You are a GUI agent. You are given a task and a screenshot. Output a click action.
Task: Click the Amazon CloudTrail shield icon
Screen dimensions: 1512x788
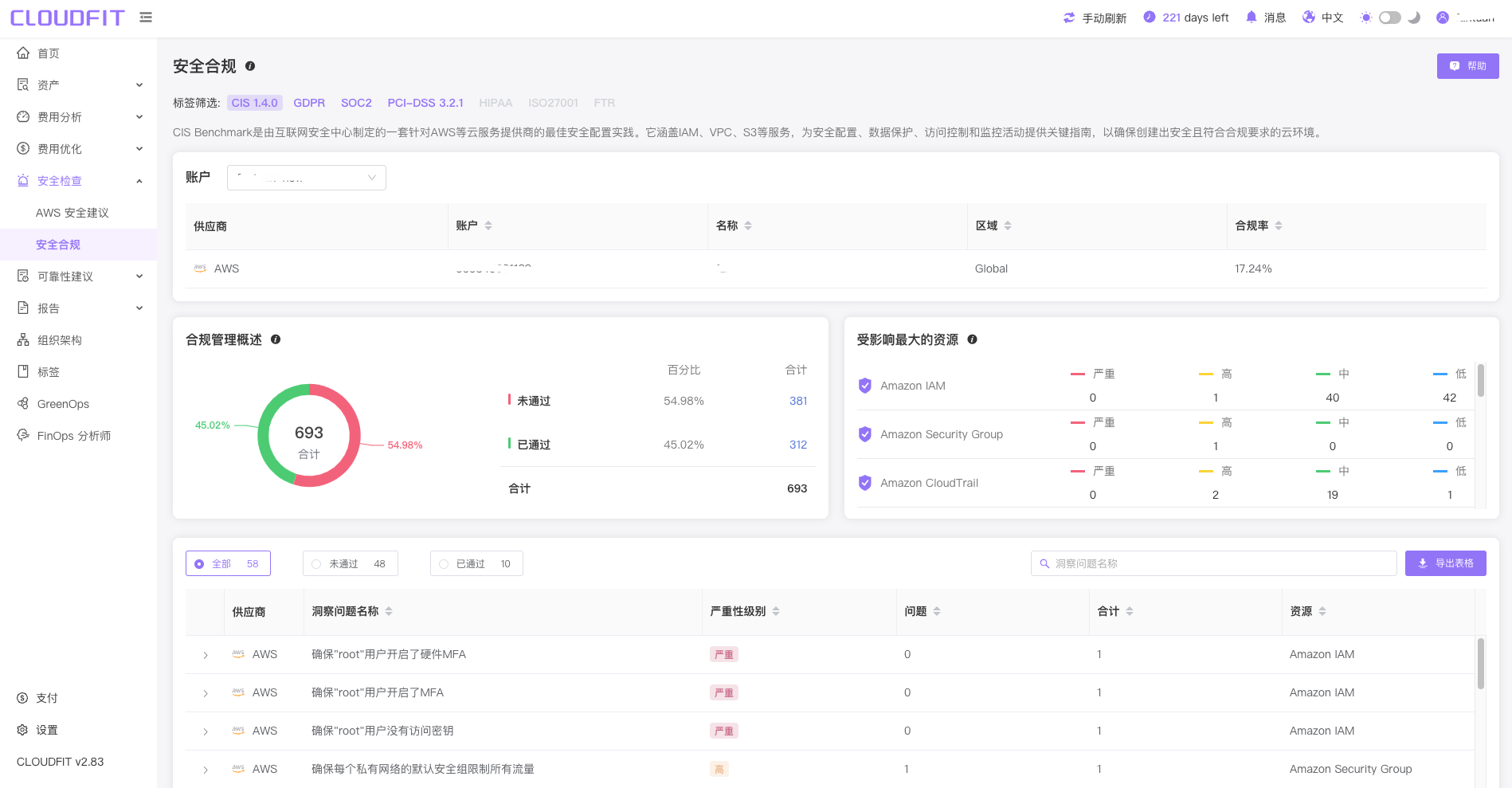coord(865,483)
